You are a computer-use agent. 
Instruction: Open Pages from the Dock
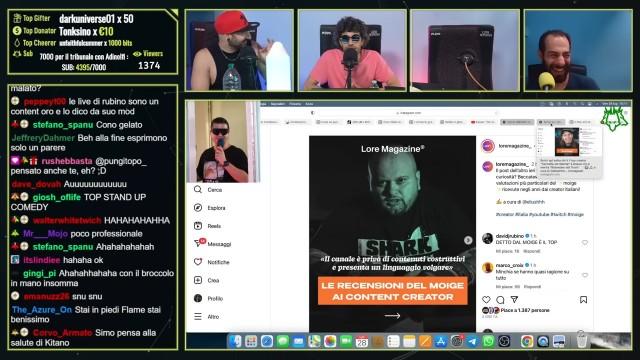tap(425, 341)
